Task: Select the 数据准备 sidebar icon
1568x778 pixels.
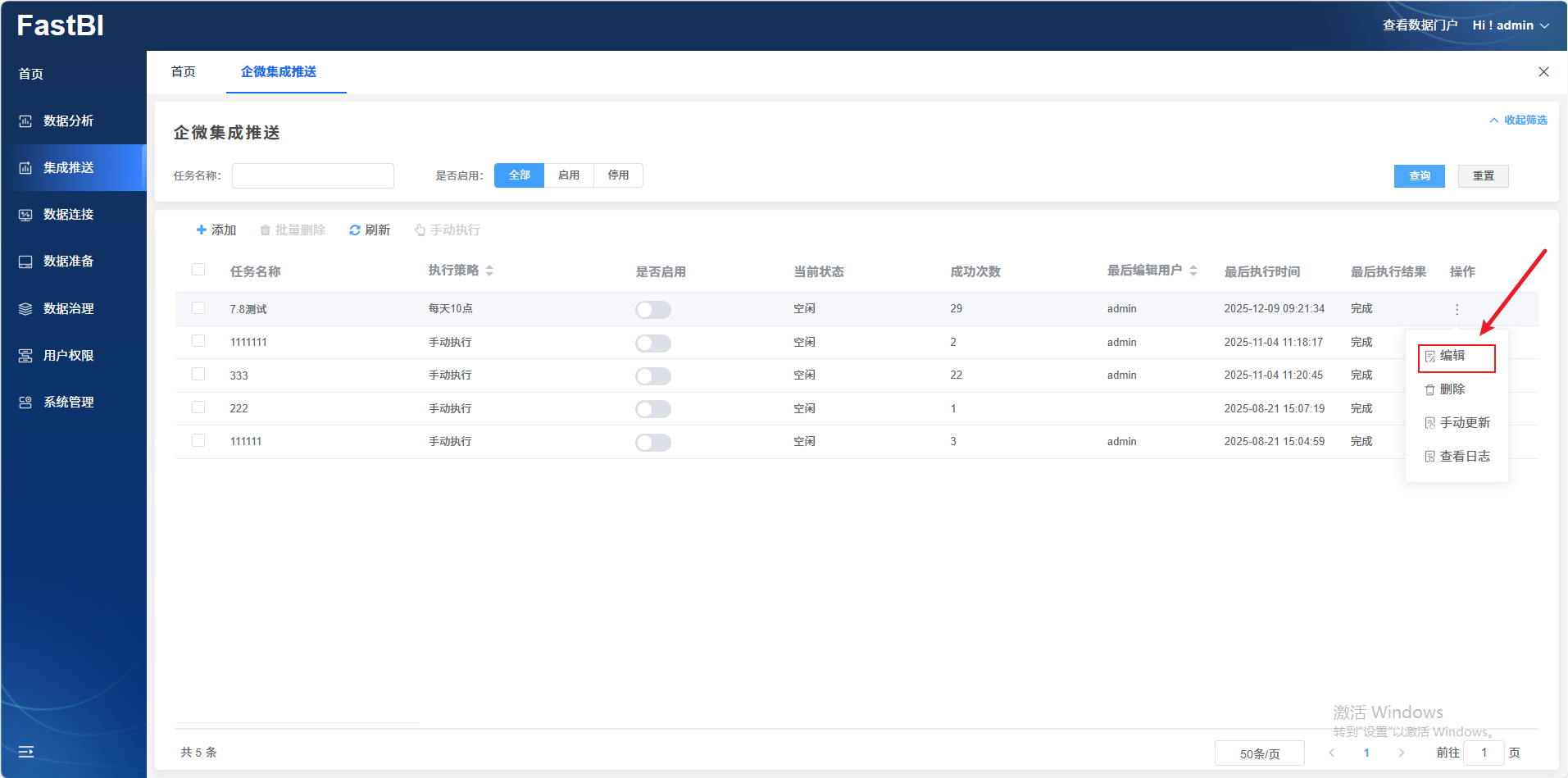Action: 25,262
